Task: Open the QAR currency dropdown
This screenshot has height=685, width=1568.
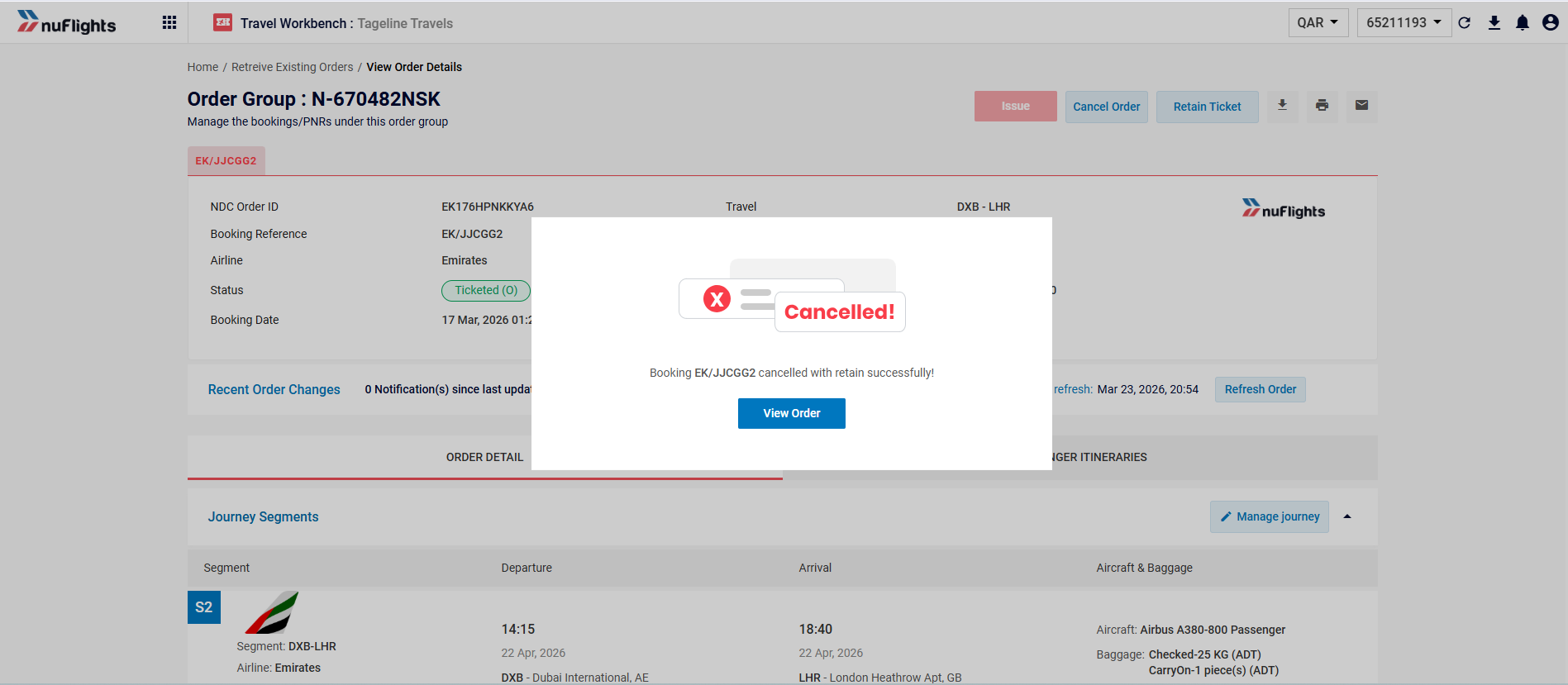Action: tap(1318, 22)
